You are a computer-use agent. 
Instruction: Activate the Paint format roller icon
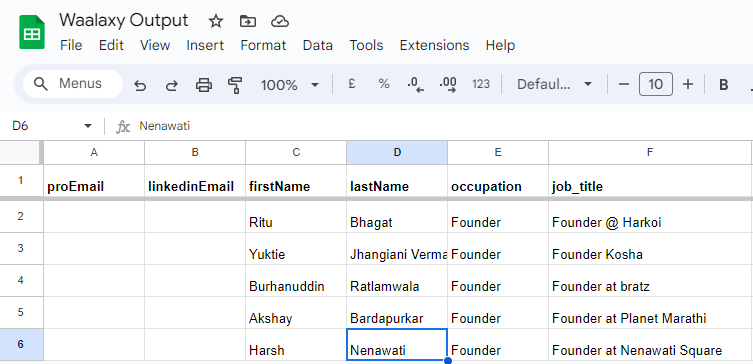tap(235, 85)
